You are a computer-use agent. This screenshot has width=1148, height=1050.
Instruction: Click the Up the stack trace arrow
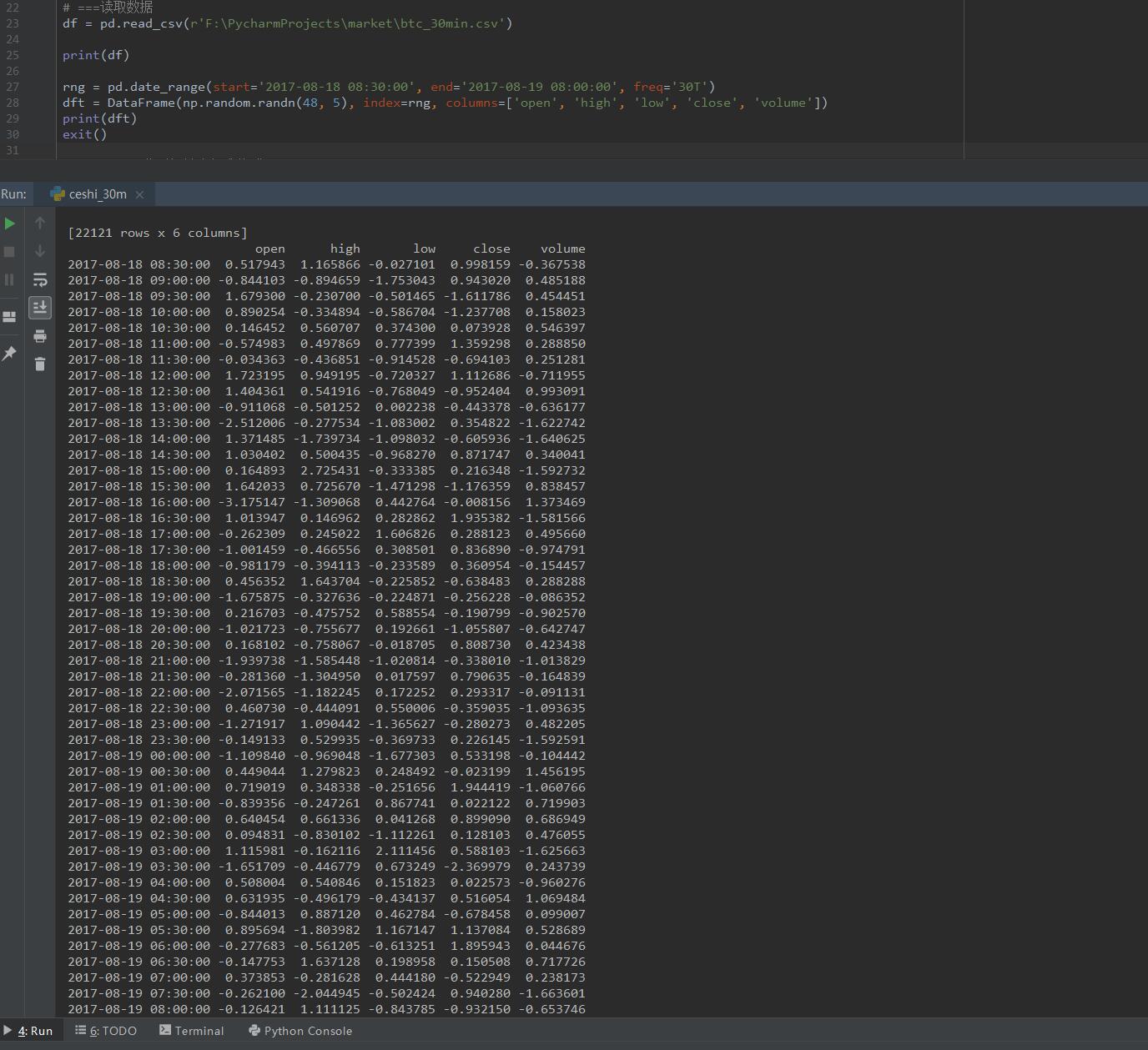click(40, 223)
